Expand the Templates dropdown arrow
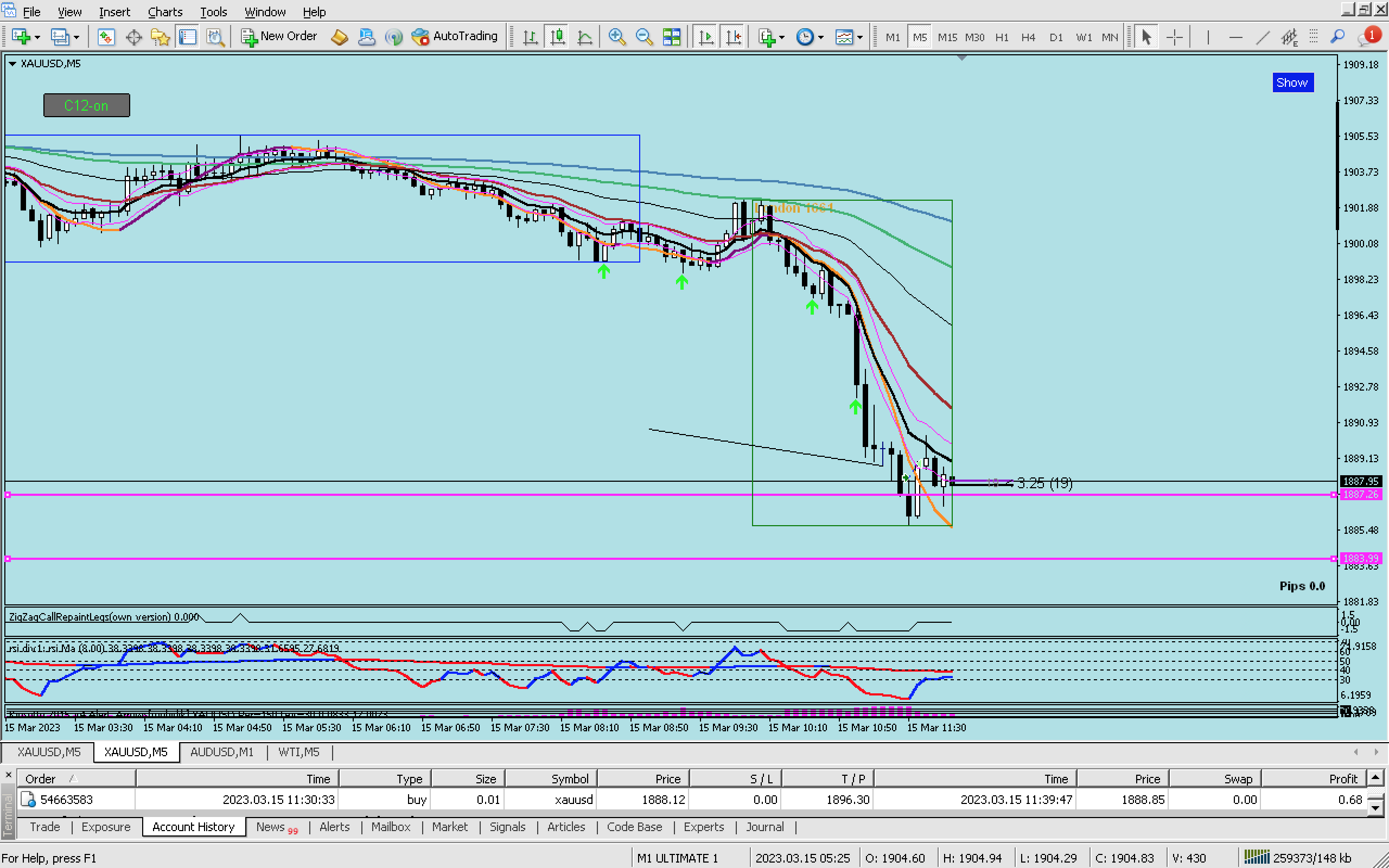The height and width of the screenshot is (868, 1389). click(860, 38)
